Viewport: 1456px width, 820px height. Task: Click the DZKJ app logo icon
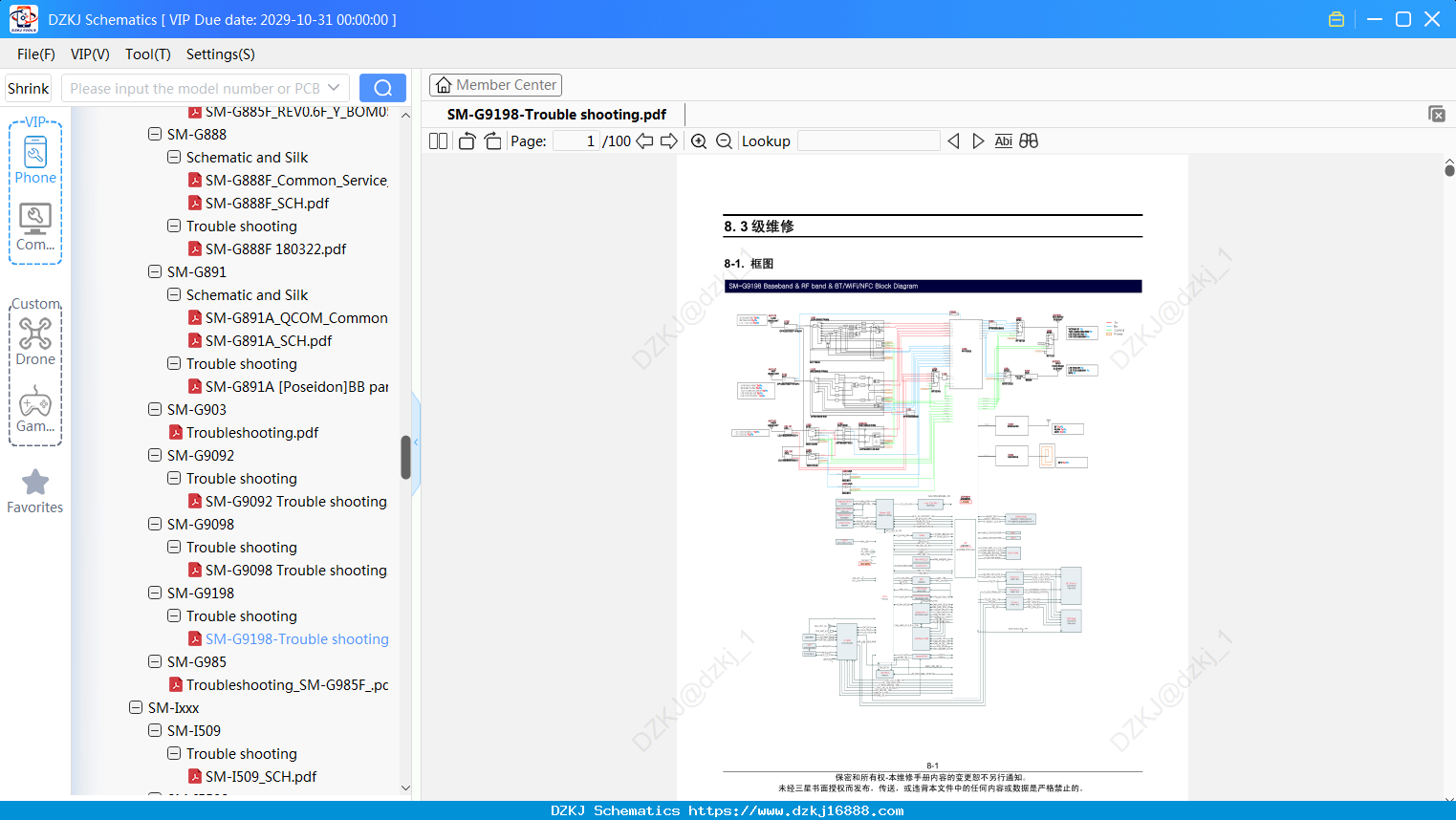tap(23, 19)
